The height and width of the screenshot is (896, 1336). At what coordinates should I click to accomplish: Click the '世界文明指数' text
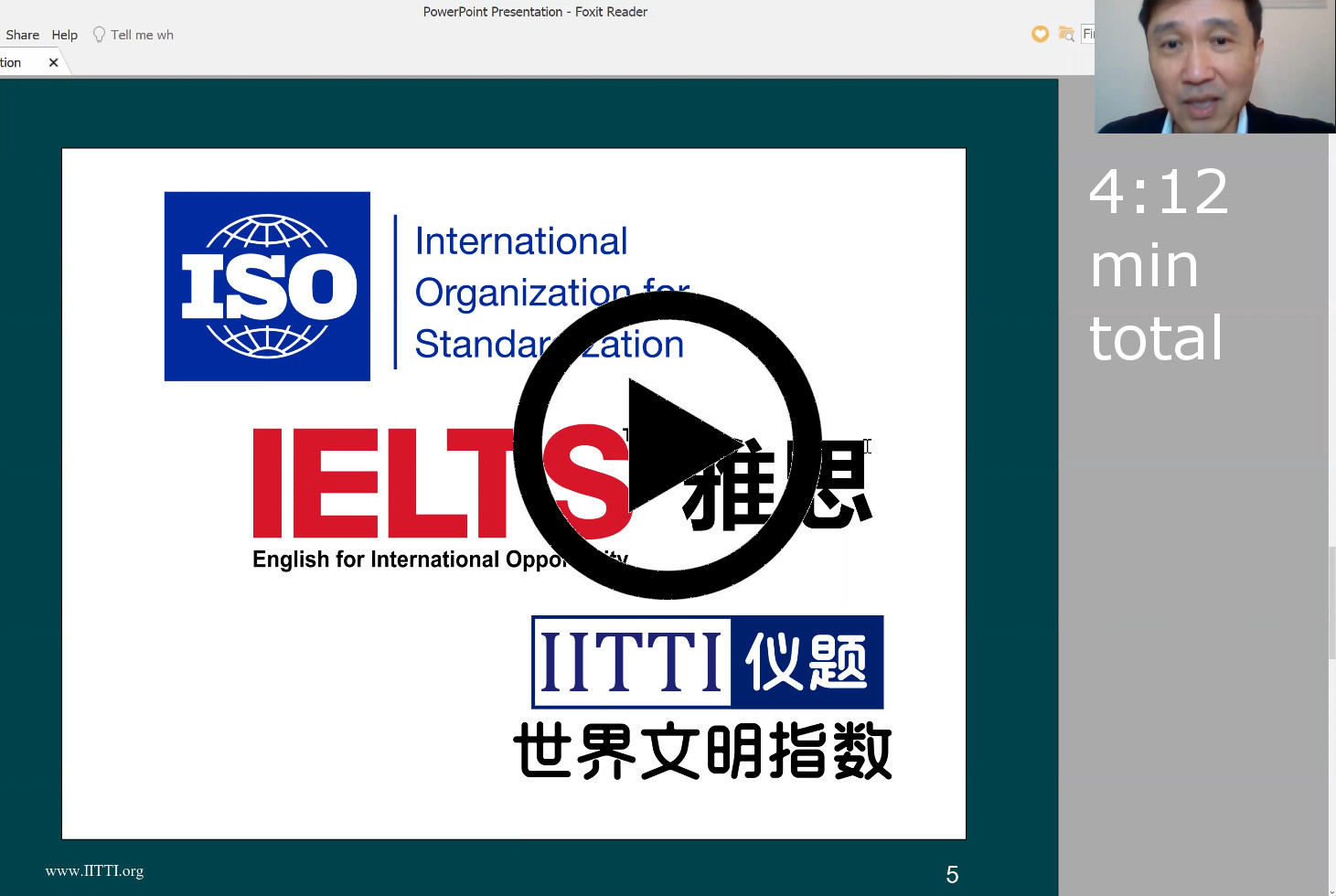click(702, 751)
